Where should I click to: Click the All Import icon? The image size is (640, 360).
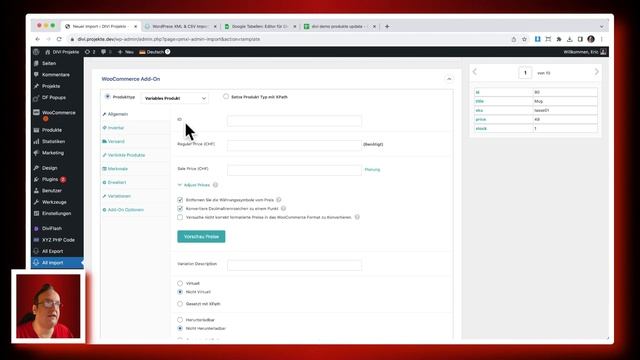coord(36,263)
